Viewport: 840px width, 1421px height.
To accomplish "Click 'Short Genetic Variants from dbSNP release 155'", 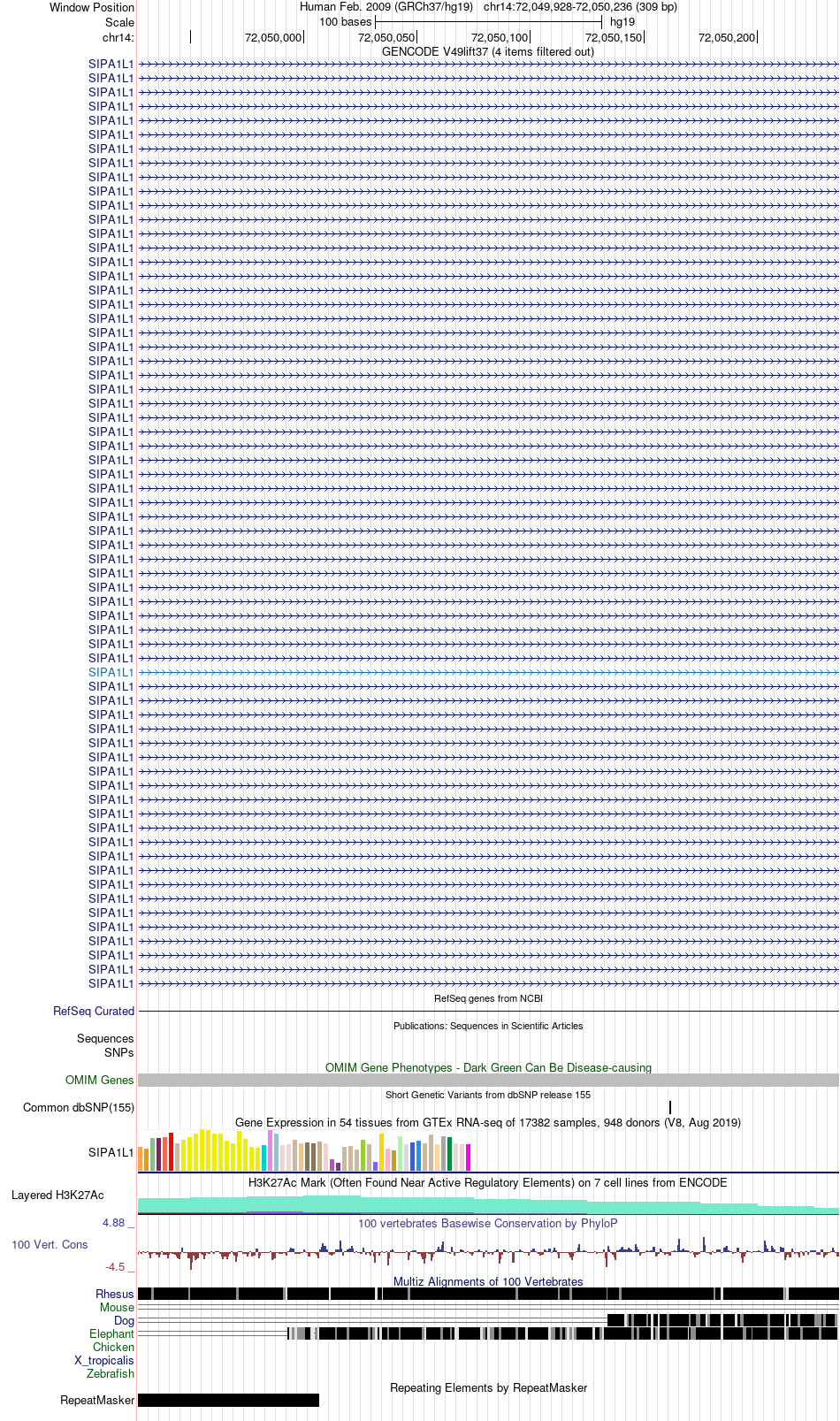I will pyautogui.click(x=488, y=1095).
